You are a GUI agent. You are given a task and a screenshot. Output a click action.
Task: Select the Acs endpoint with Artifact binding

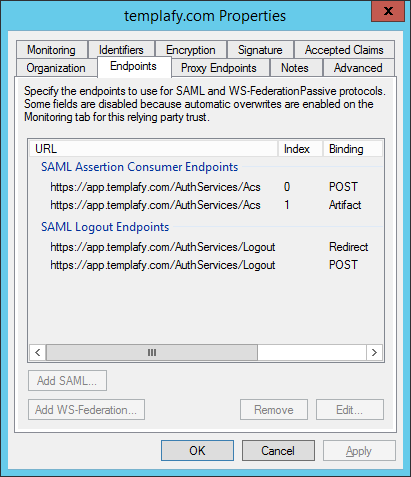tap(206, 205)
